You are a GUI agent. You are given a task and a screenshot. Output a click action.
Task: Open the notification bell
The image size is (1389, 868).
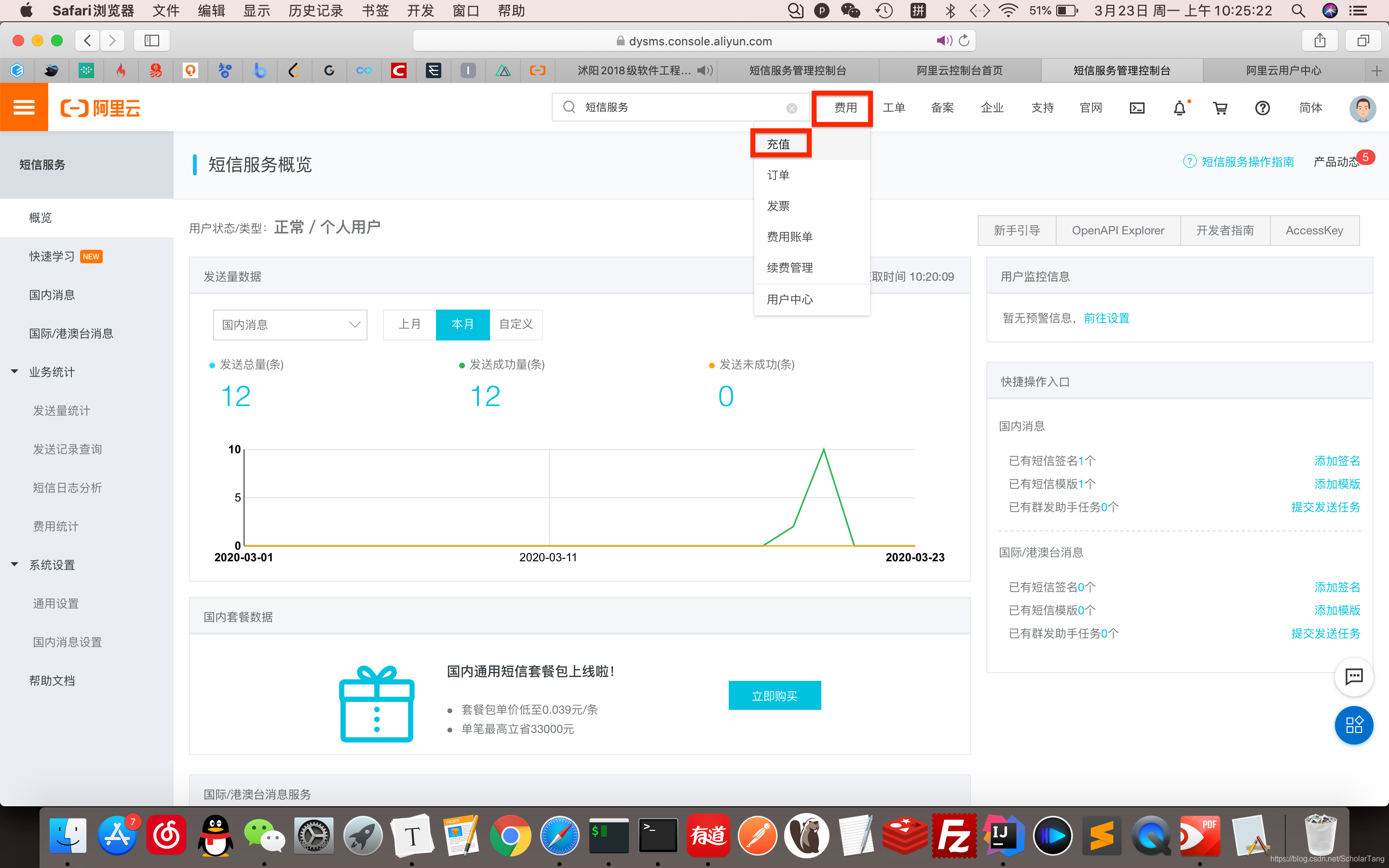(x=1179, y=108)
